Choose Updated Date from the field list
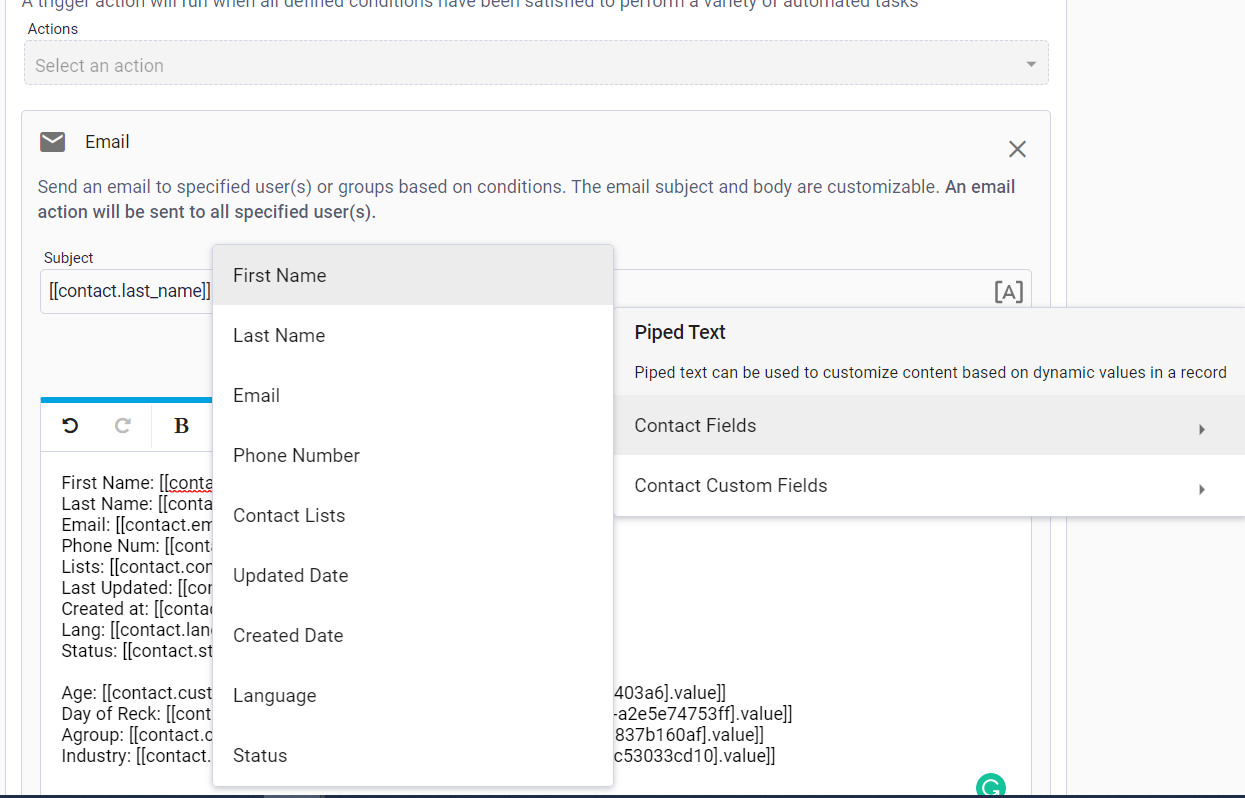The image size is (1245, 798). point(413,575)
